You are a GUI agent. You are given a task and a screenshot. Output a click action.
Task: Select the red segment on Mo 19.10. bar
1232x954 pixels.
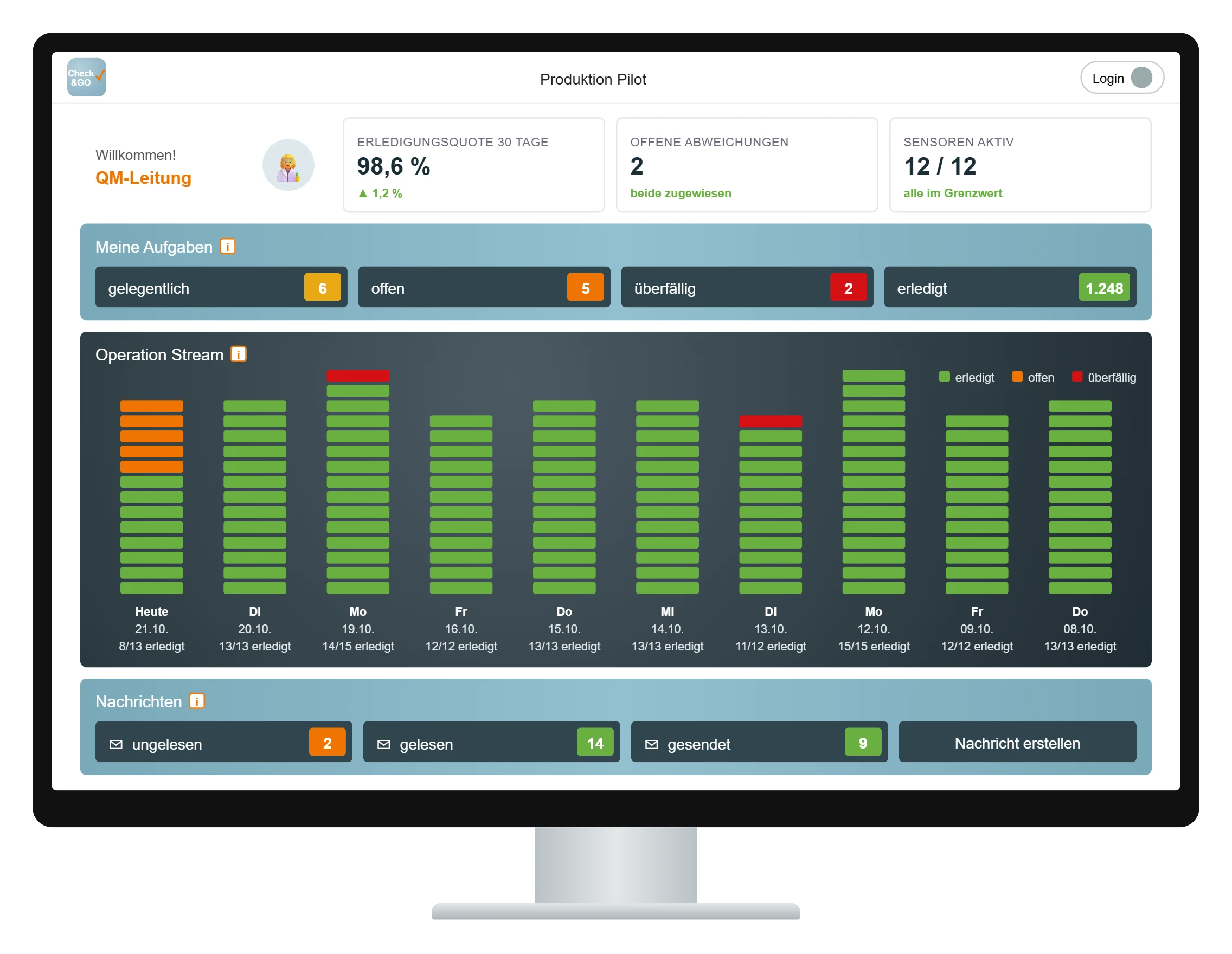[x=358, y=376]
